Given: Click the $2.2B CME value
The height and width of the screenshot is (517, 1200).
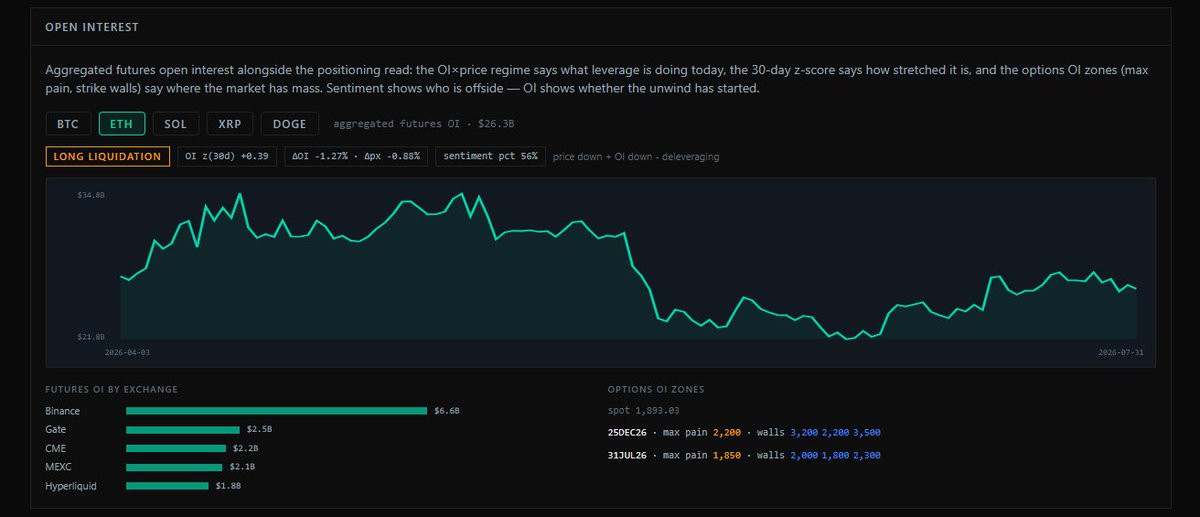Looking at the screenshot, I should point(245,448).
